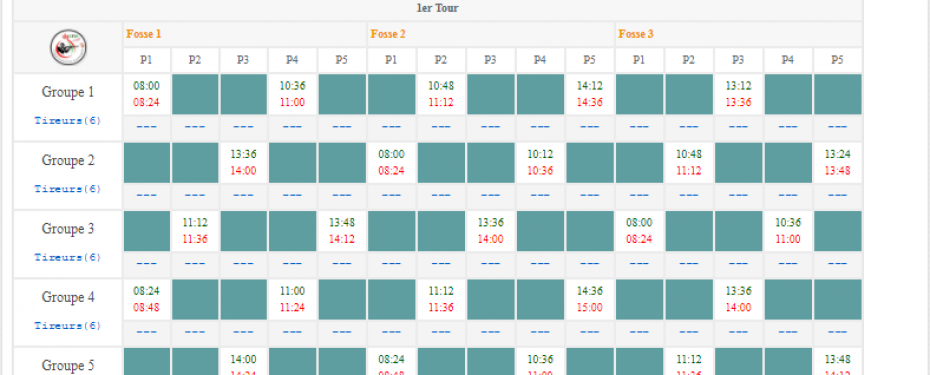Open Tireurs(6) link under Groupe 2
The width and height of the screenshot is (930, 375).
click(68, 189)
